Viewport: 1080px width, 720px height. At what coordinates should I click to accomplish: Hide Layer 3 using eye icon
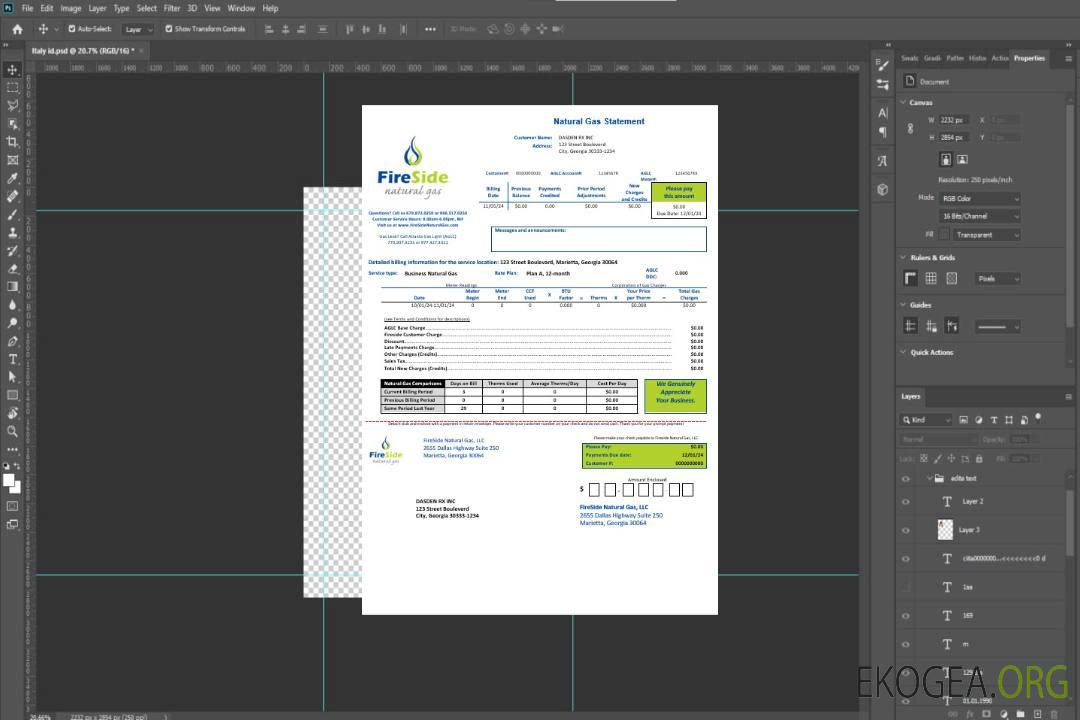click(906, 531)
